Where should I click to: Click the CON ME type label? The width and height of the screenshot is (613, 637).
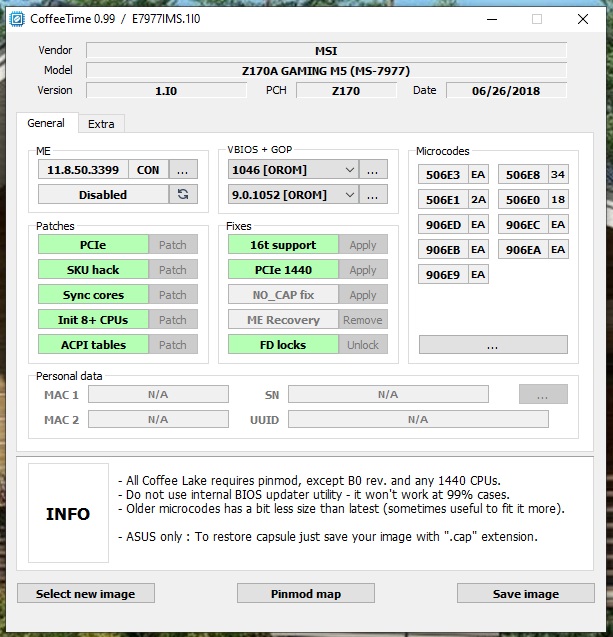click(148, 170)
